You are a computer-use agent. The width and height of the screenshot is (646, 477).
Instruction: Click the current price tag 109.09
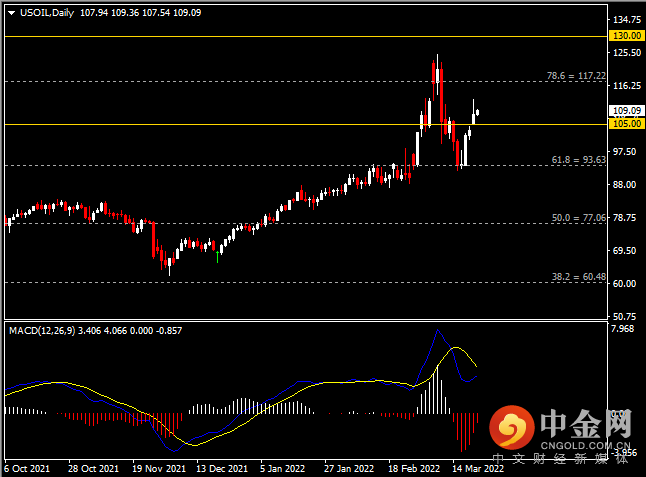point(627,110)
